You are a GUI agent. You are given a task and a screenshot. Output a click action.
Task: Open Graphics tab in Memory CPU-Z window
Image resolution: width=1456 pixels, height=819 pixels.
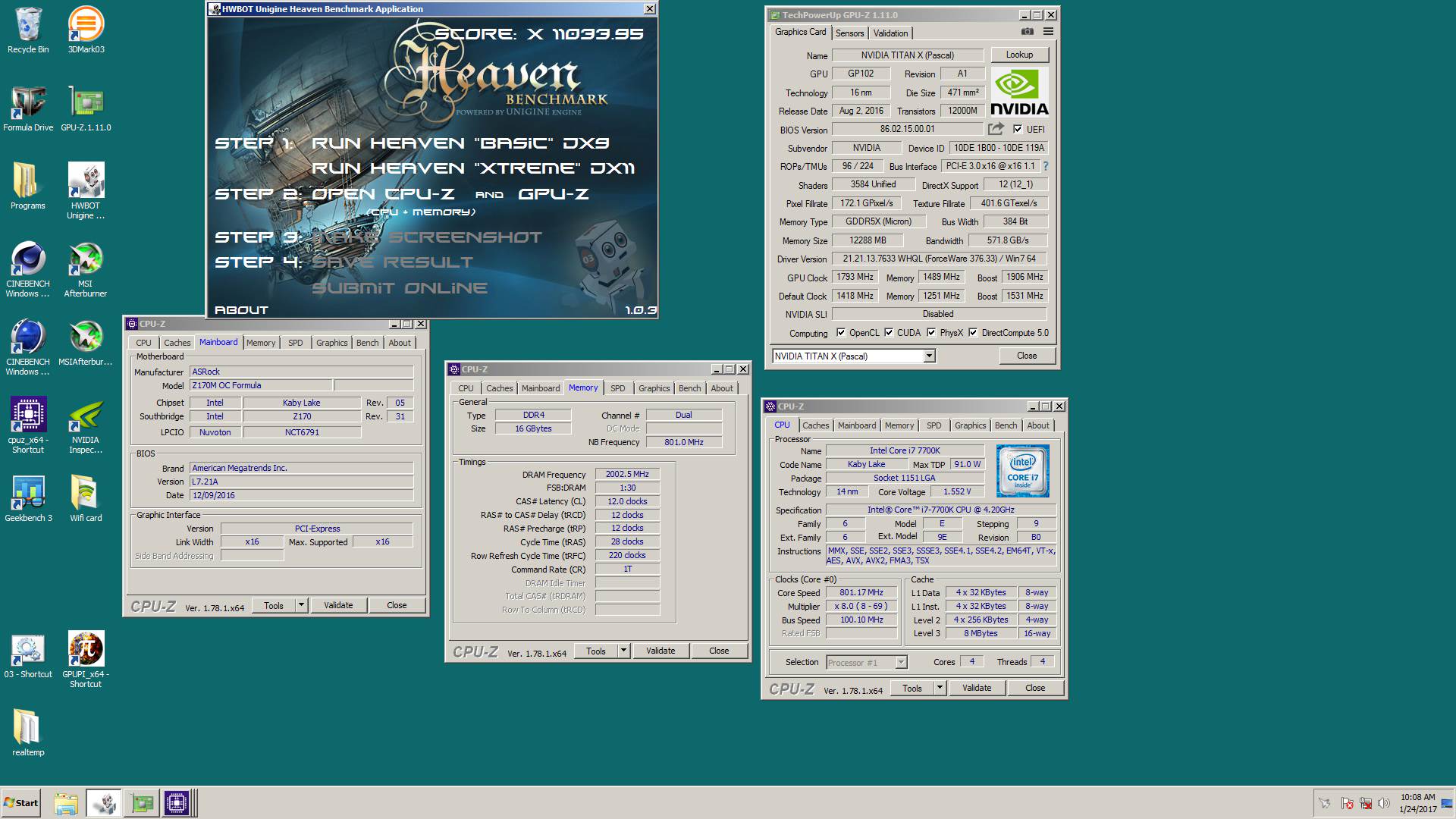pos(654,388)
